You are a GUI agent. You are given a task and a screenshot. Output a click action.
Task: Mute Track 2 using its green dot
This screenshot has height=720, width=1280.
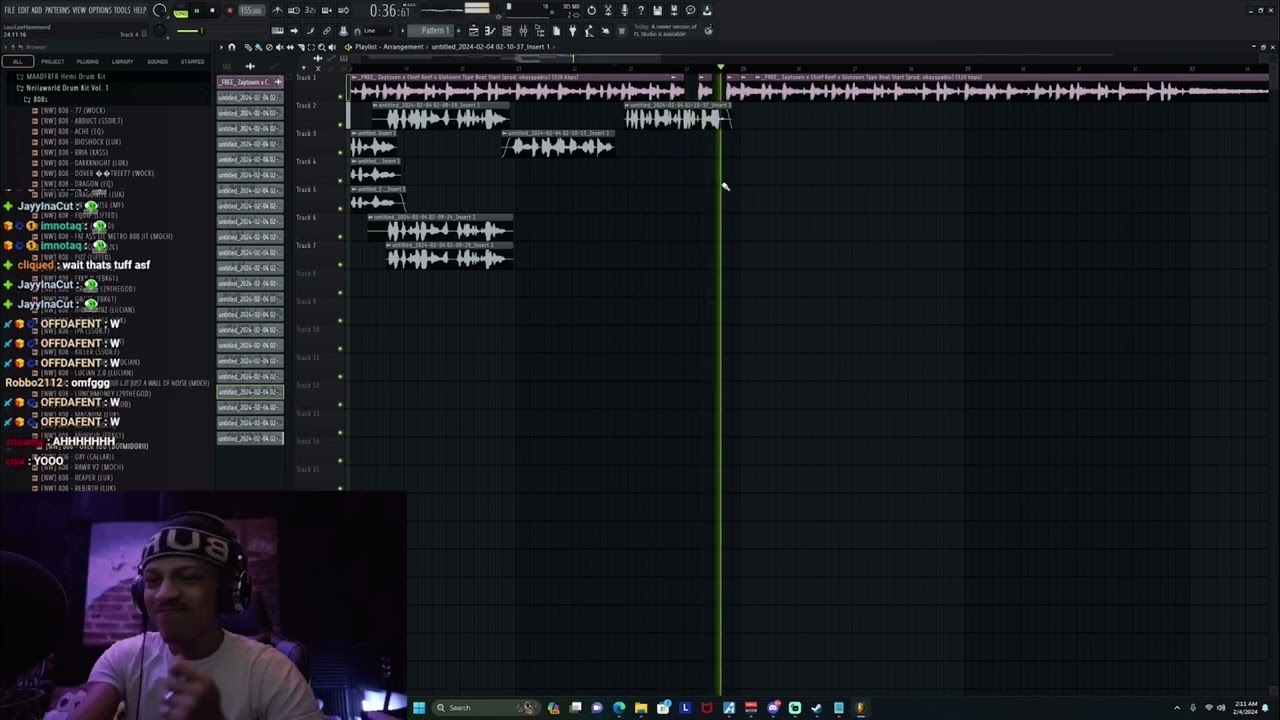pos(340,125)
